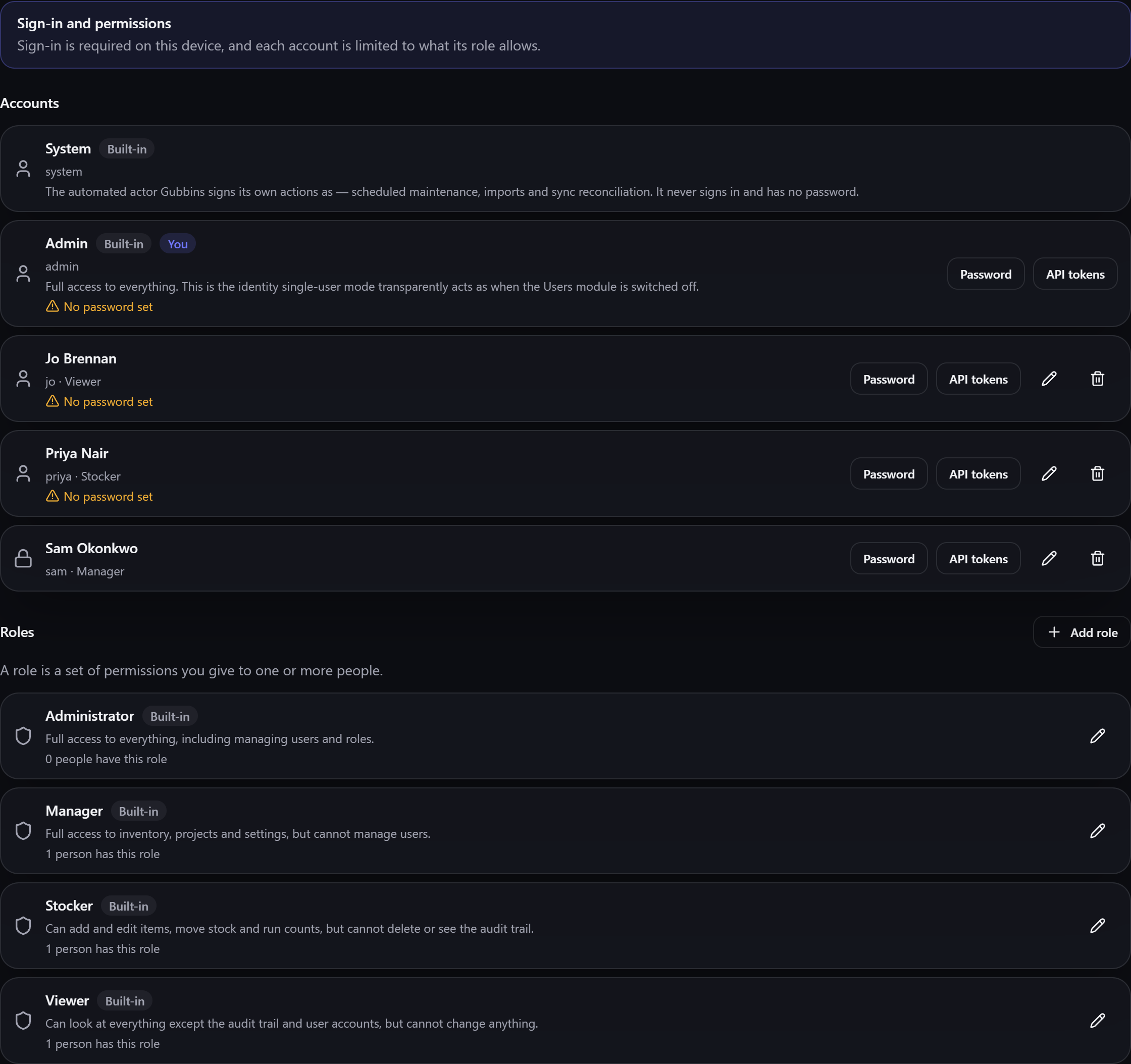Click '0 people have this role' text

coord(107,759)
